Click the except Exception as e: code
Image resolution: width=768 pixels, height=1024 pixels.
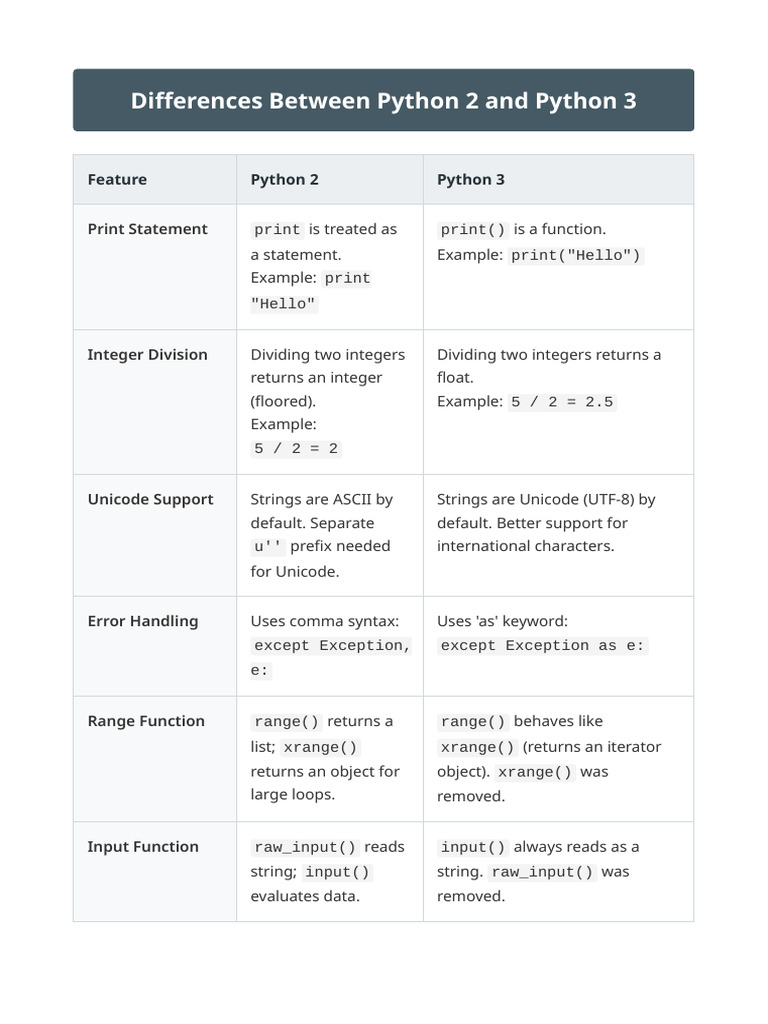click(543, 646)
